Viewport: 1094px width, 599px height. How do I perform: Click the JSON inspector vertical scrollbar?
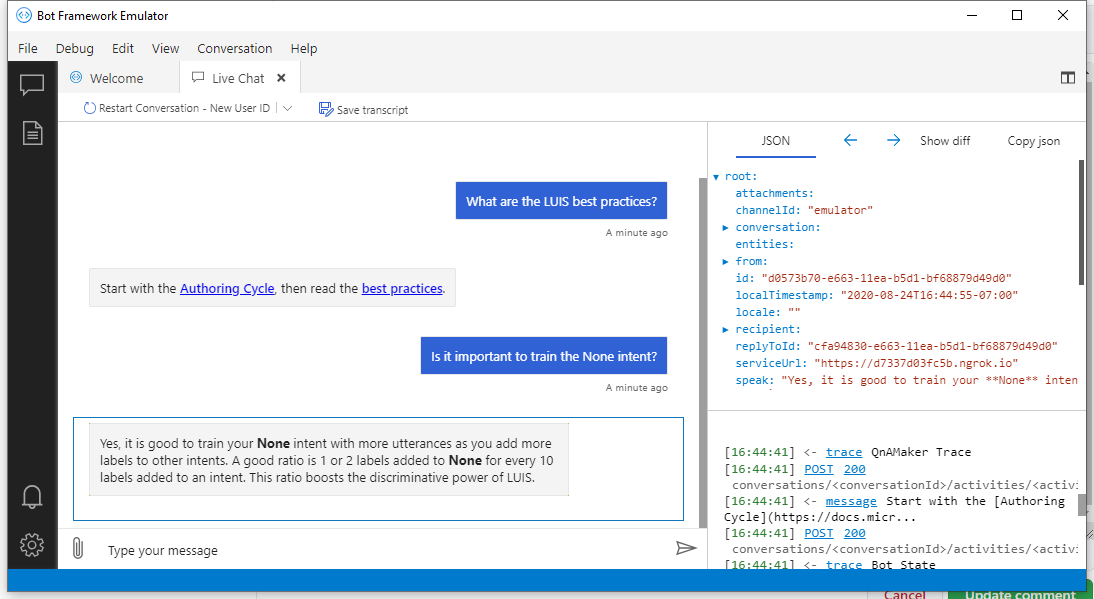coord(1081,222)
